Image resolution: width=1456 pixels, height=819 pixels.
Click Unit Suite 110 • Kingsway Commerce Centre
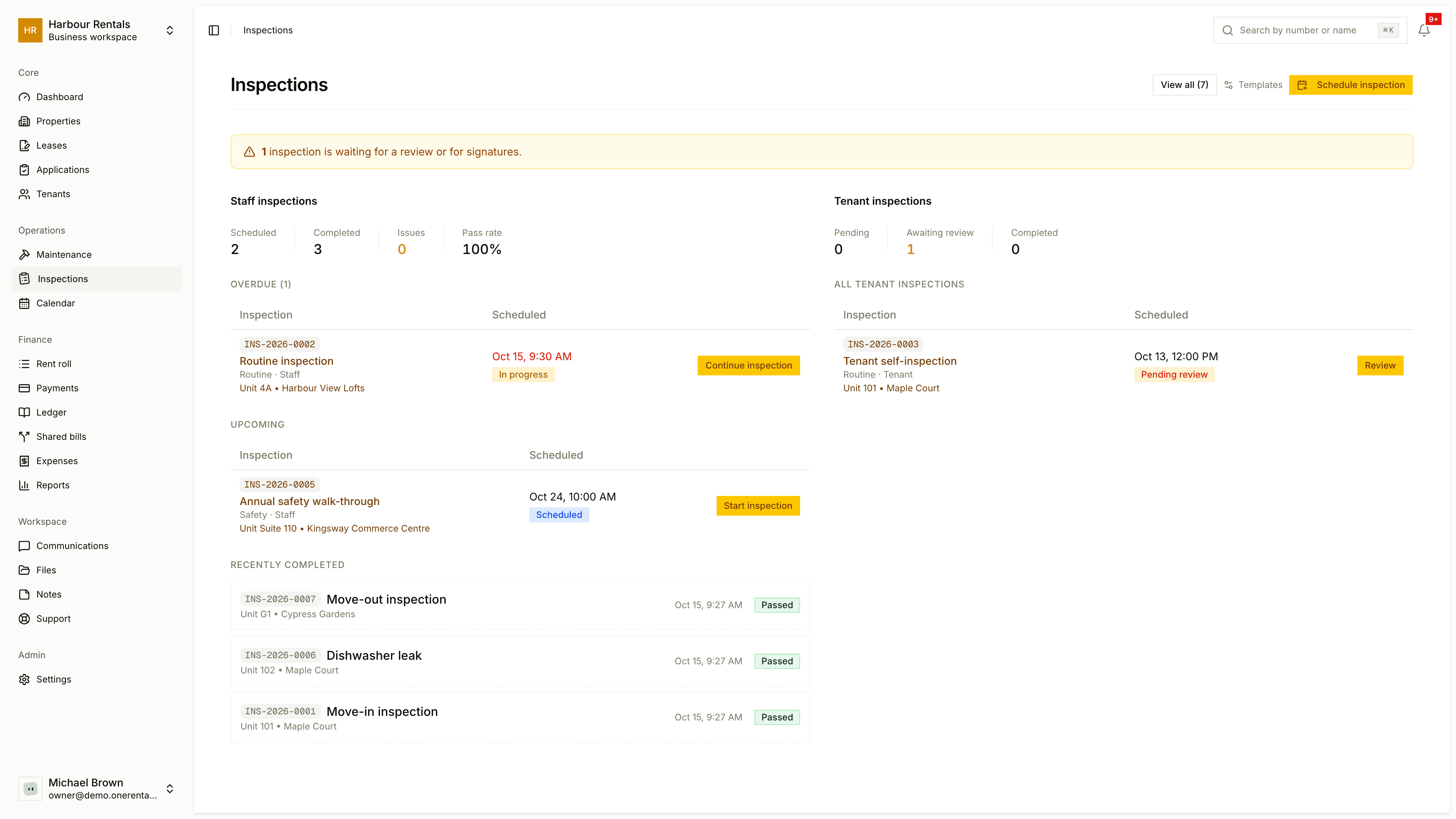click(x=334, y=529)
